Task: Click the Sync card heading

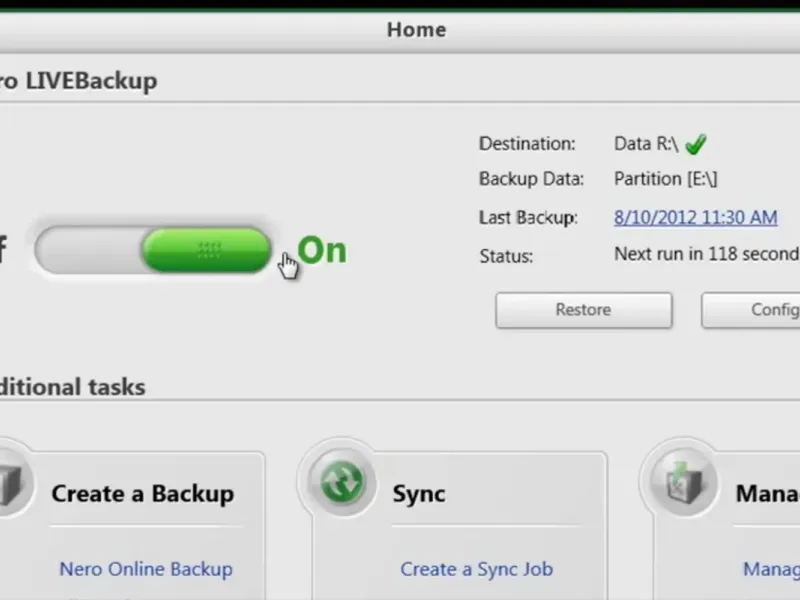Action: [419, 494]
